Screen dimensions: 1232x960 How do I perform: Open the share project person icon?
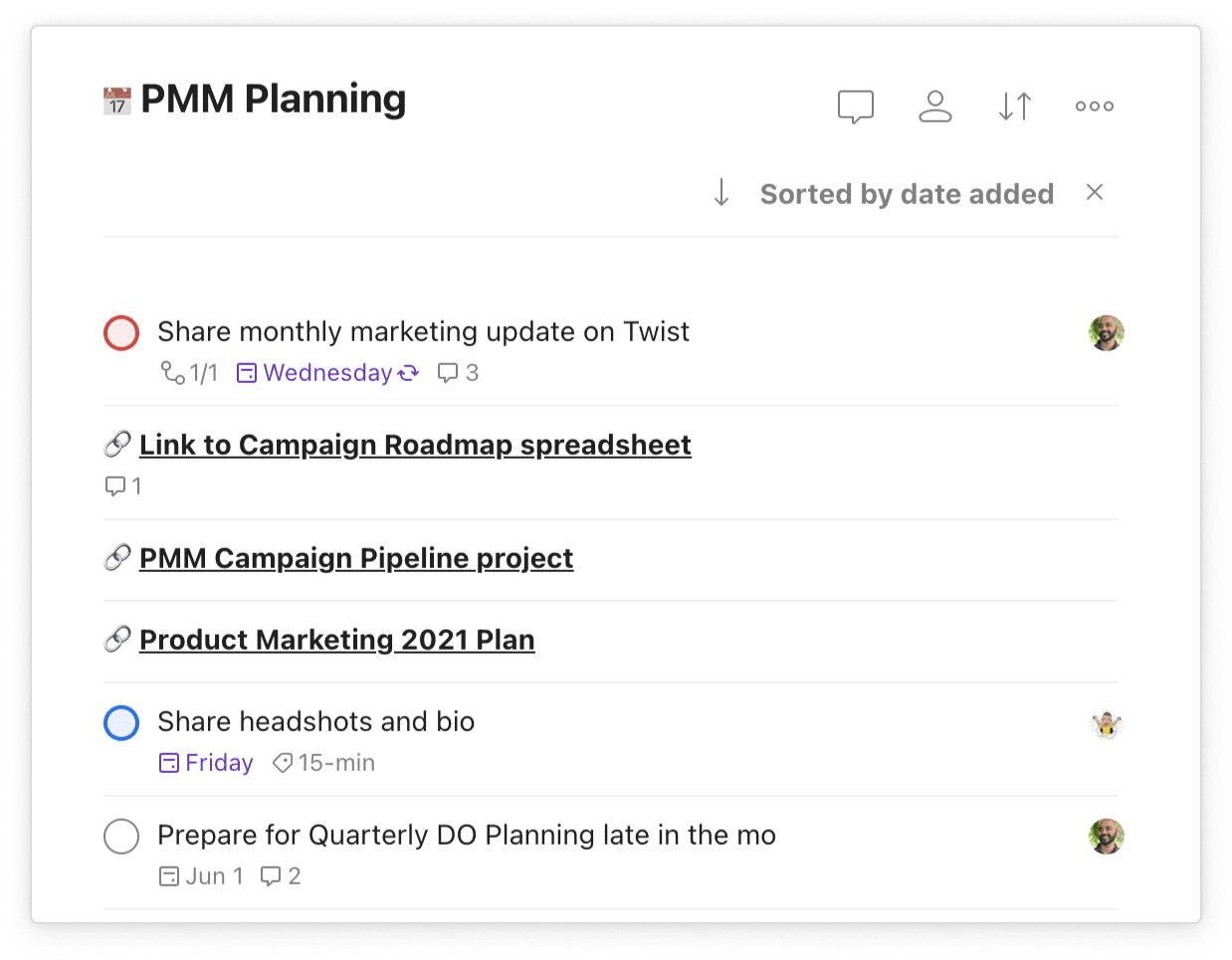click(934, 106)
